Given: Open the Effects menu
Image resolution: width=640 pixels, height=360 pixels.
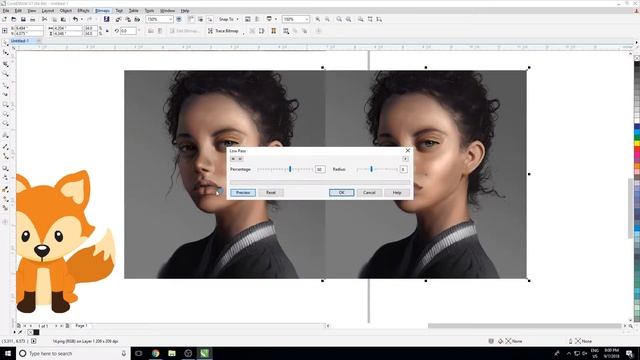Looking at the screenshot, I should pos(83,11).
